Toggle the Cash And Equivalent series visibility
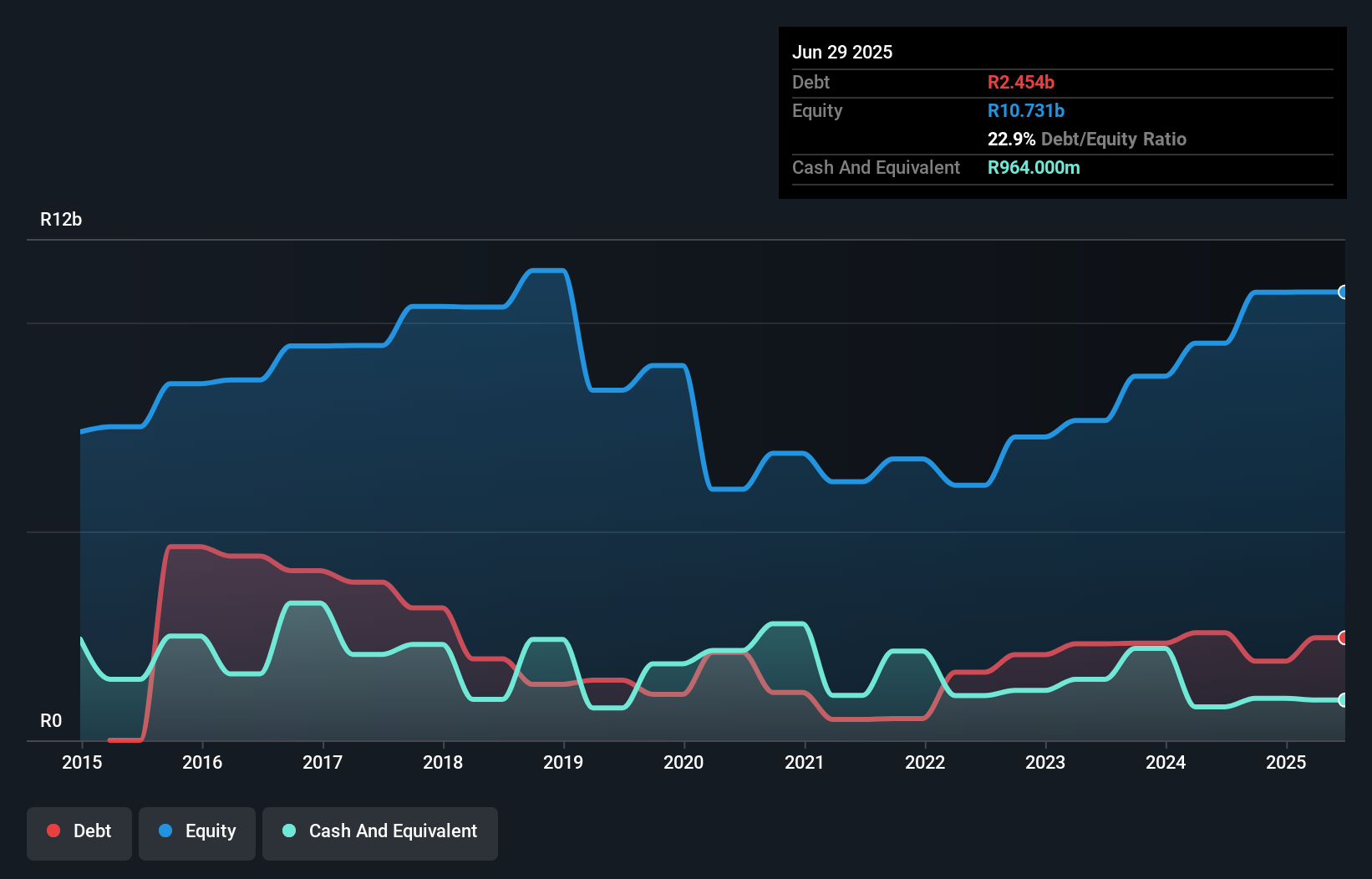The width and height of the screenshot is (1372, 879). pos(380,831)
